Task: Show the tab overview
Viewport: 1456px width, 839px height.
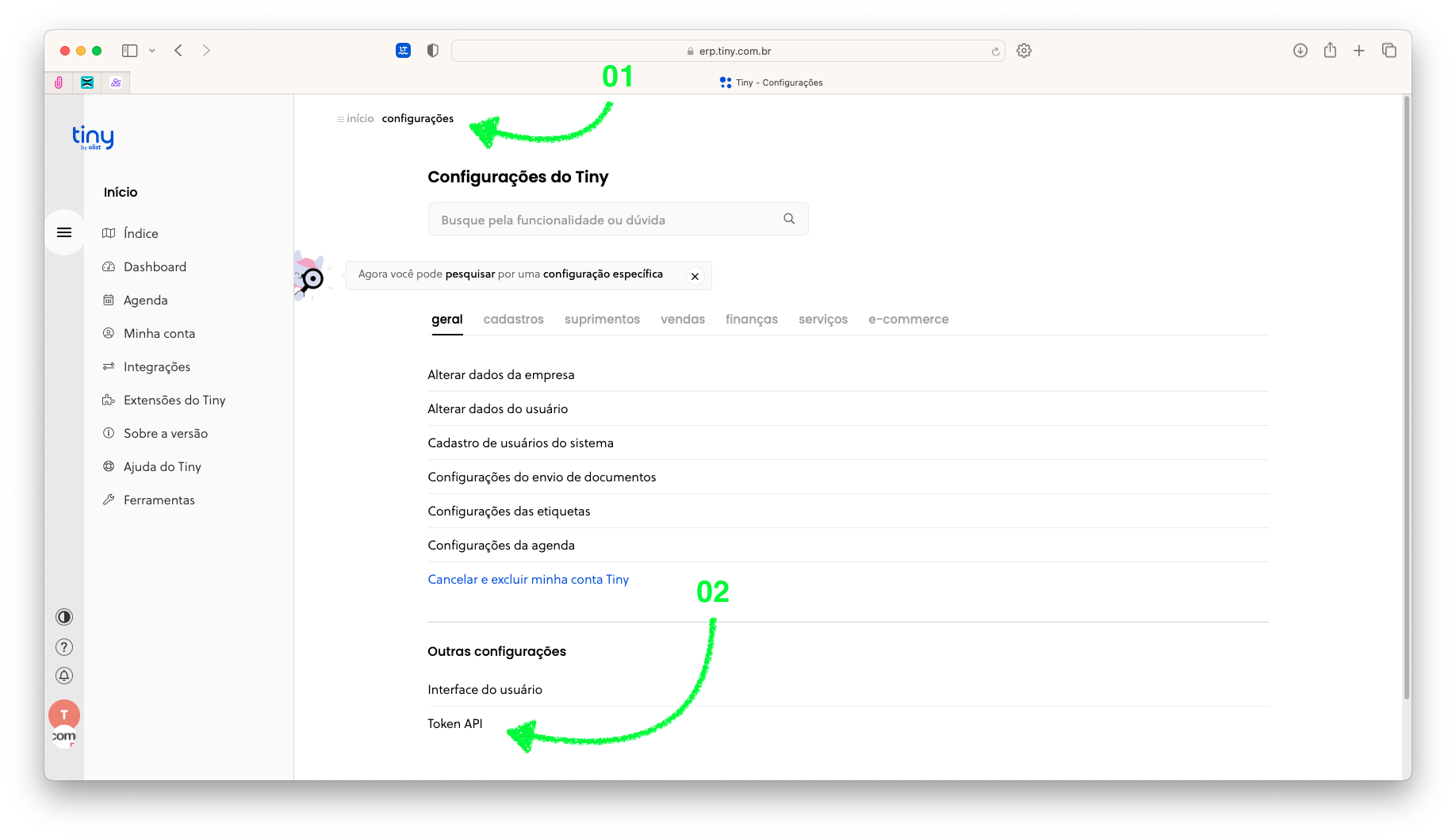Action: 1389,51
